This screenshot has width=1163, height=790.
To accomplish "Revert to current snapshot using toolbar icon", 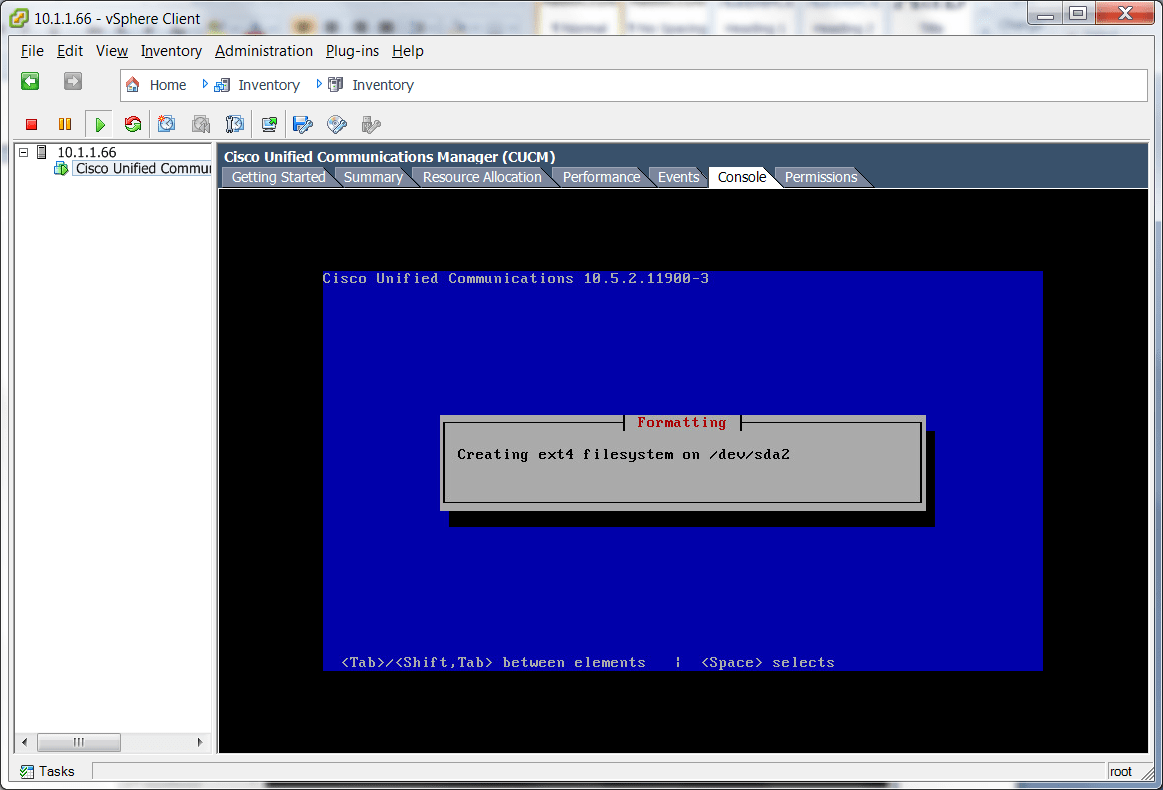I will point(201,124).
